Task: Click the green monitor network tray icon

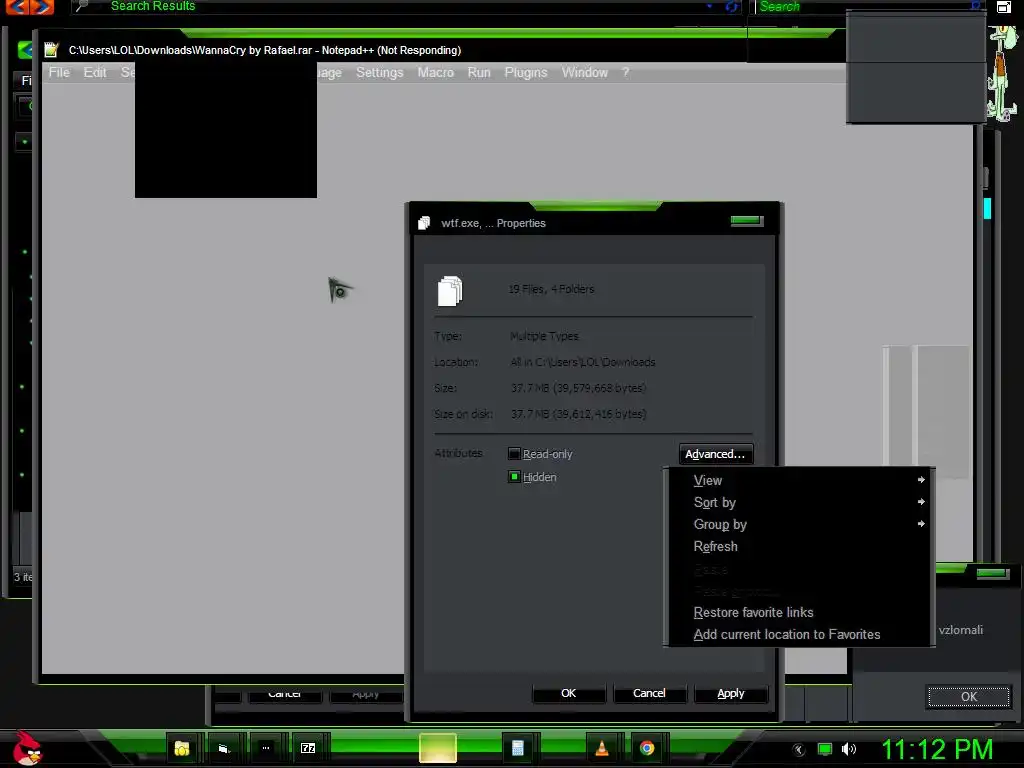Action: click(x=825, y=749)
